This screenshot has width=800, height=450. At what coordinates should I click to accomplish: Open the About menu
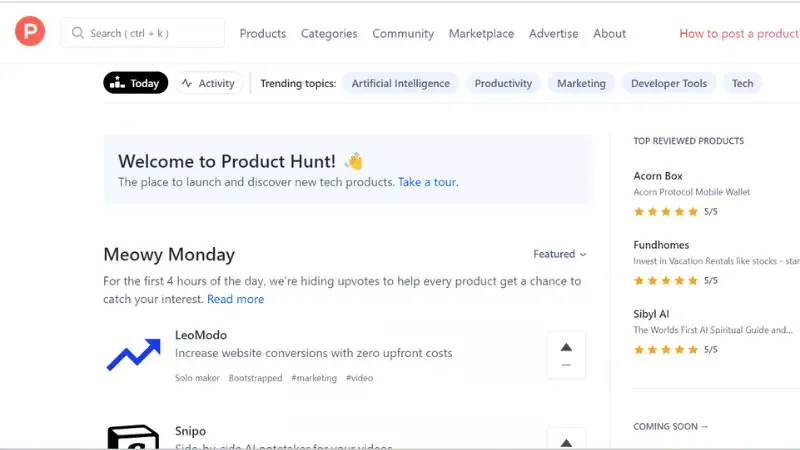(609, 34)
